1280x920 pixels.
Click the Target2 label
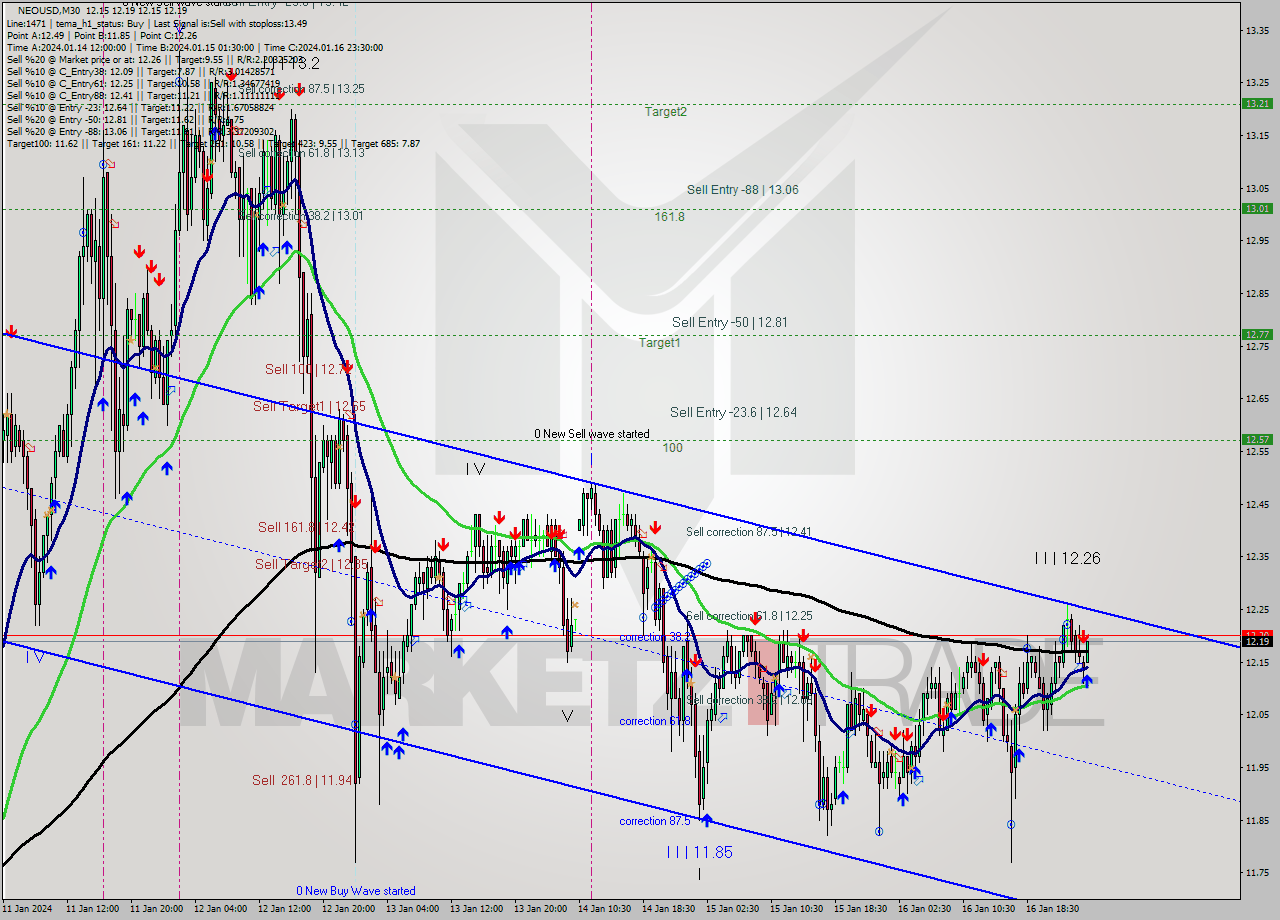[x=665, y=112]
